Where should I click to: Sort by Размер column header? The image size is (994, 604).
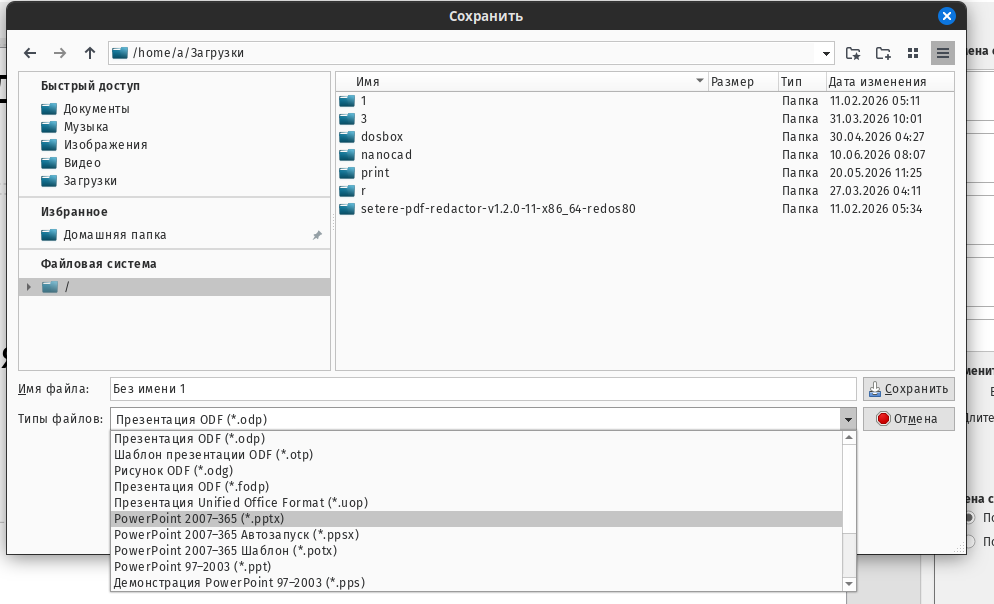(x=743, y=82)
